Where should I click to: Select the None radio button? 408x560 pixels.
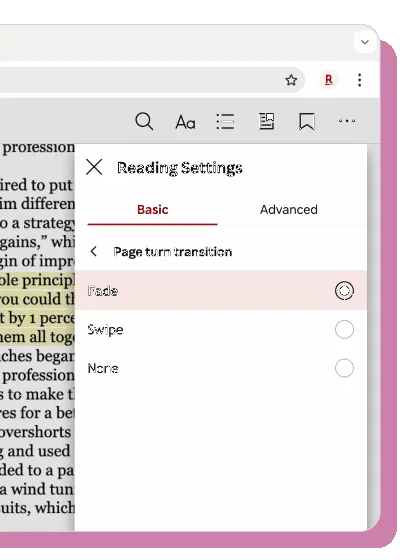344,368
